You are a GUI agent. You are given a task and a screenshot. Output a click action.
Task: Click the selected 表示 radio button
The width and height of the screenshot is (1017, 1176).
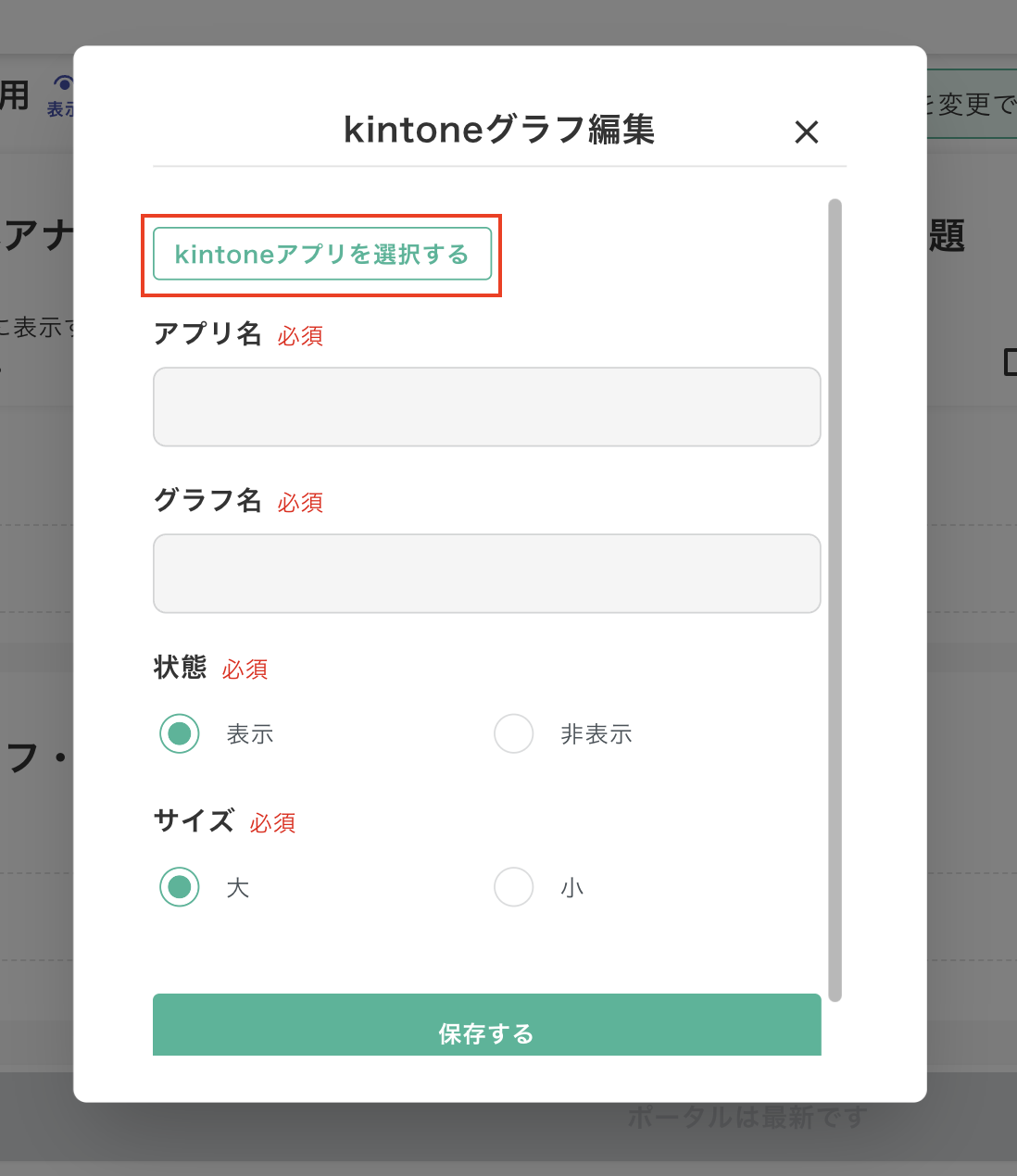coord(180,733)
